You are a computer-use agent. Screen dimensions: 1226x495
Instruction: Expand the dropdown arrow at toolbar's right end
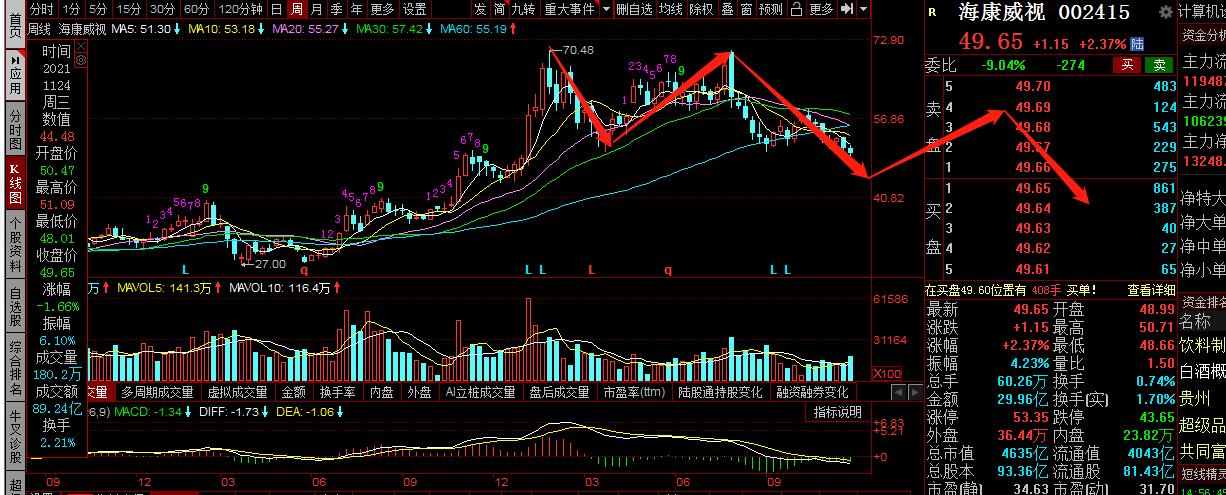(x=864, y=9)
